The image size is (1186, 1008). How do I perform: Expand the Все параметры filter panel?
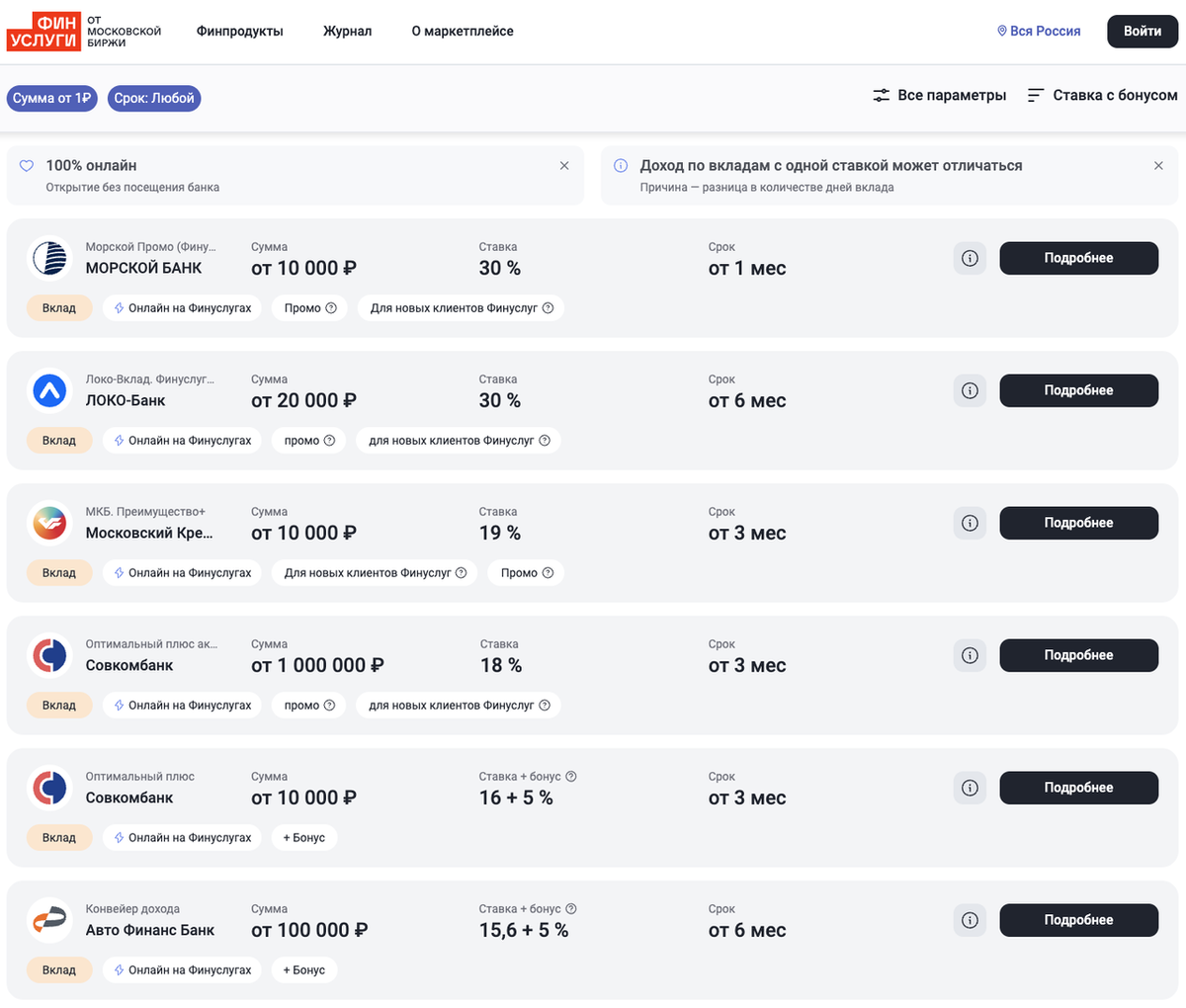939,96
